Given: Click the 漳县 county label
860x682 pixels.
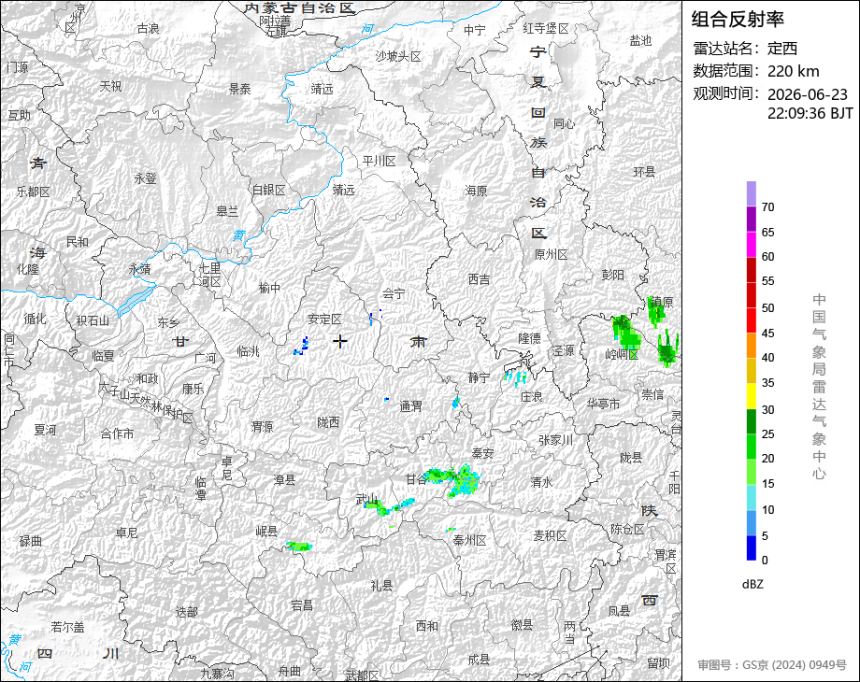Looking at the screenshot, I should pos(285,480).
